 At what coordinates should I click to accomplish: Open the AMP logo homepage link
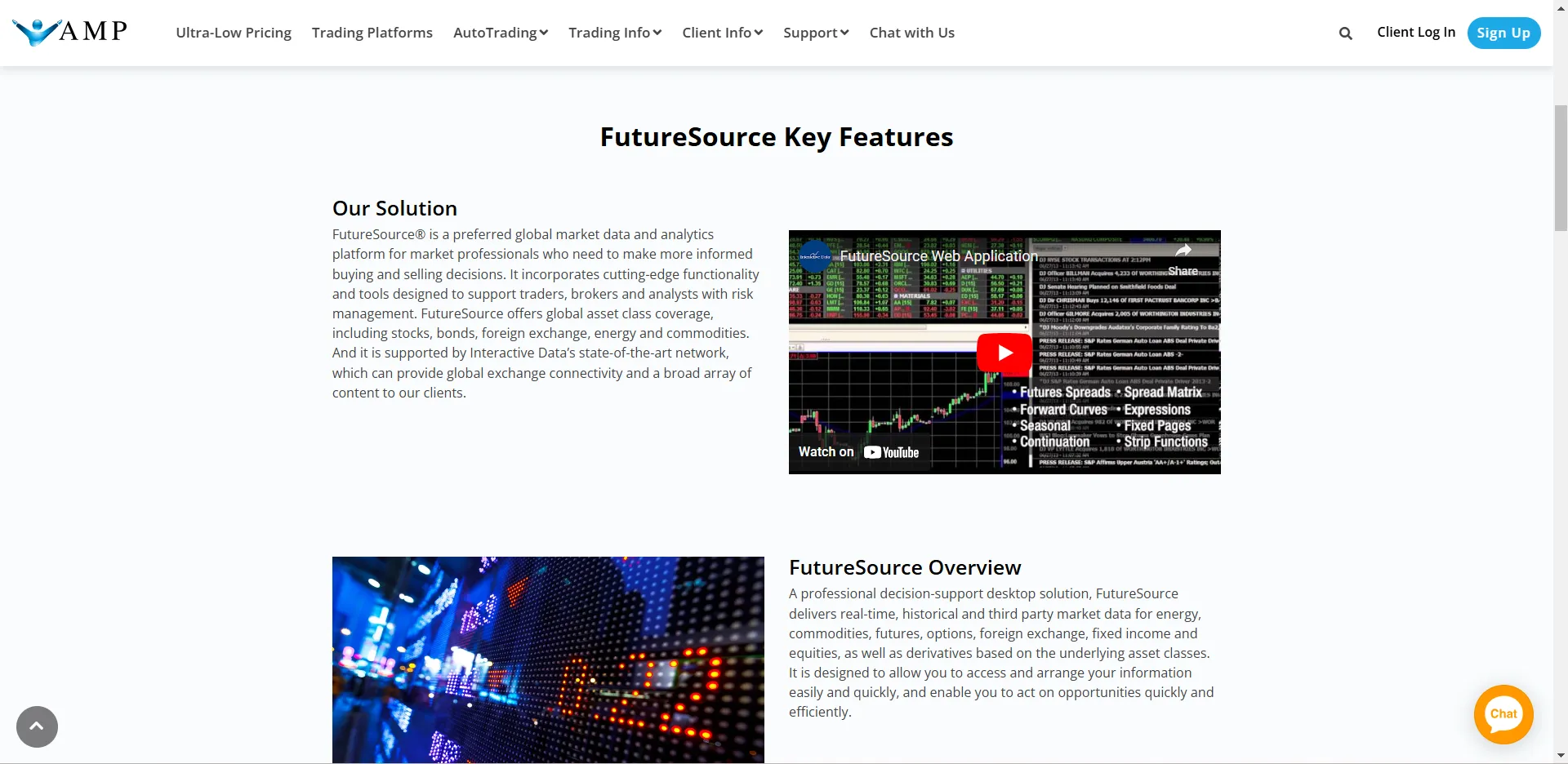pos(70,32)
